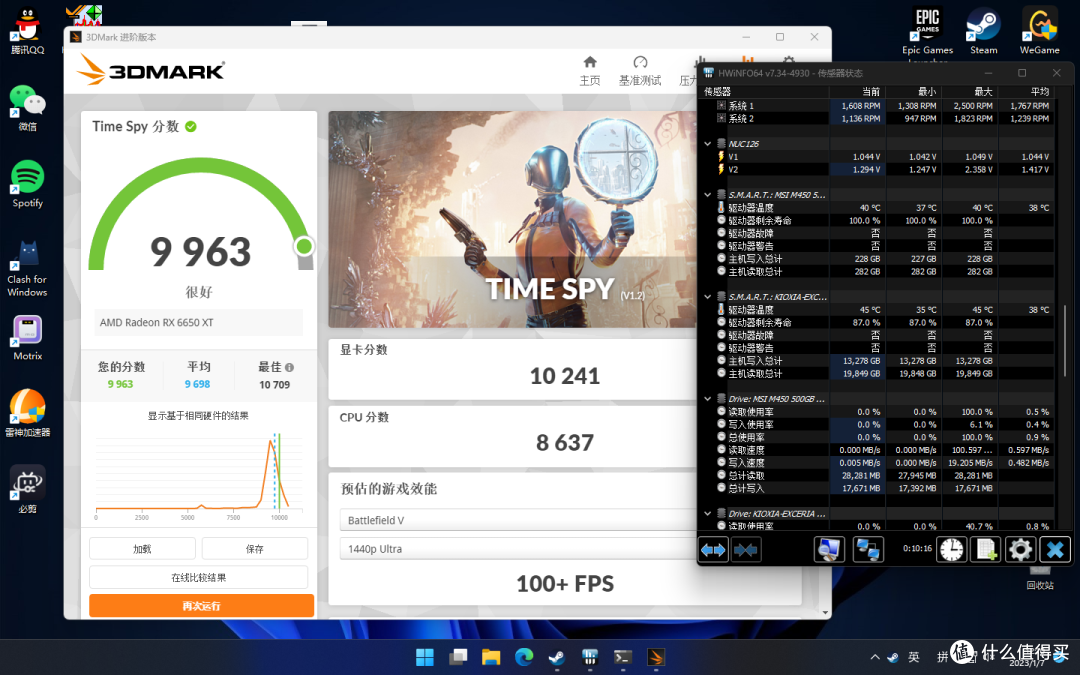
Task: Start HWiNFO logging with sheet-plus icon
Action: pyautogui.click(x=985, y=550)
